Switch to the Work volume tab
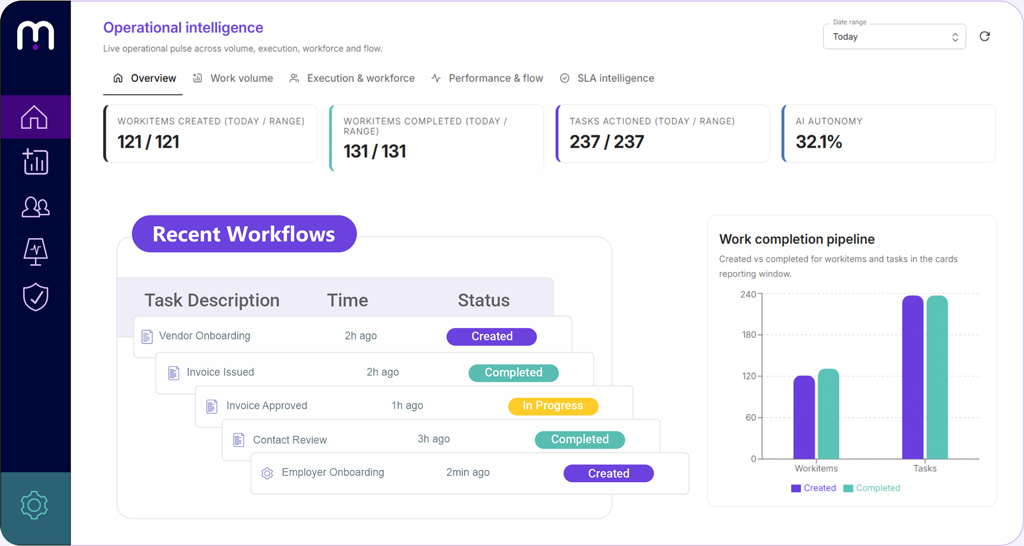This screenshot has height=546, width=1024. point(233,78)
